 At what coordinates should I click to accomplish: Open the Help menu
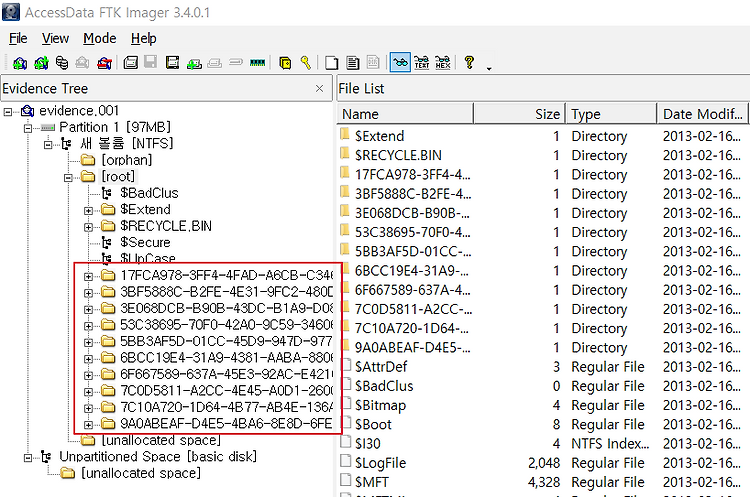pos(143,38)
